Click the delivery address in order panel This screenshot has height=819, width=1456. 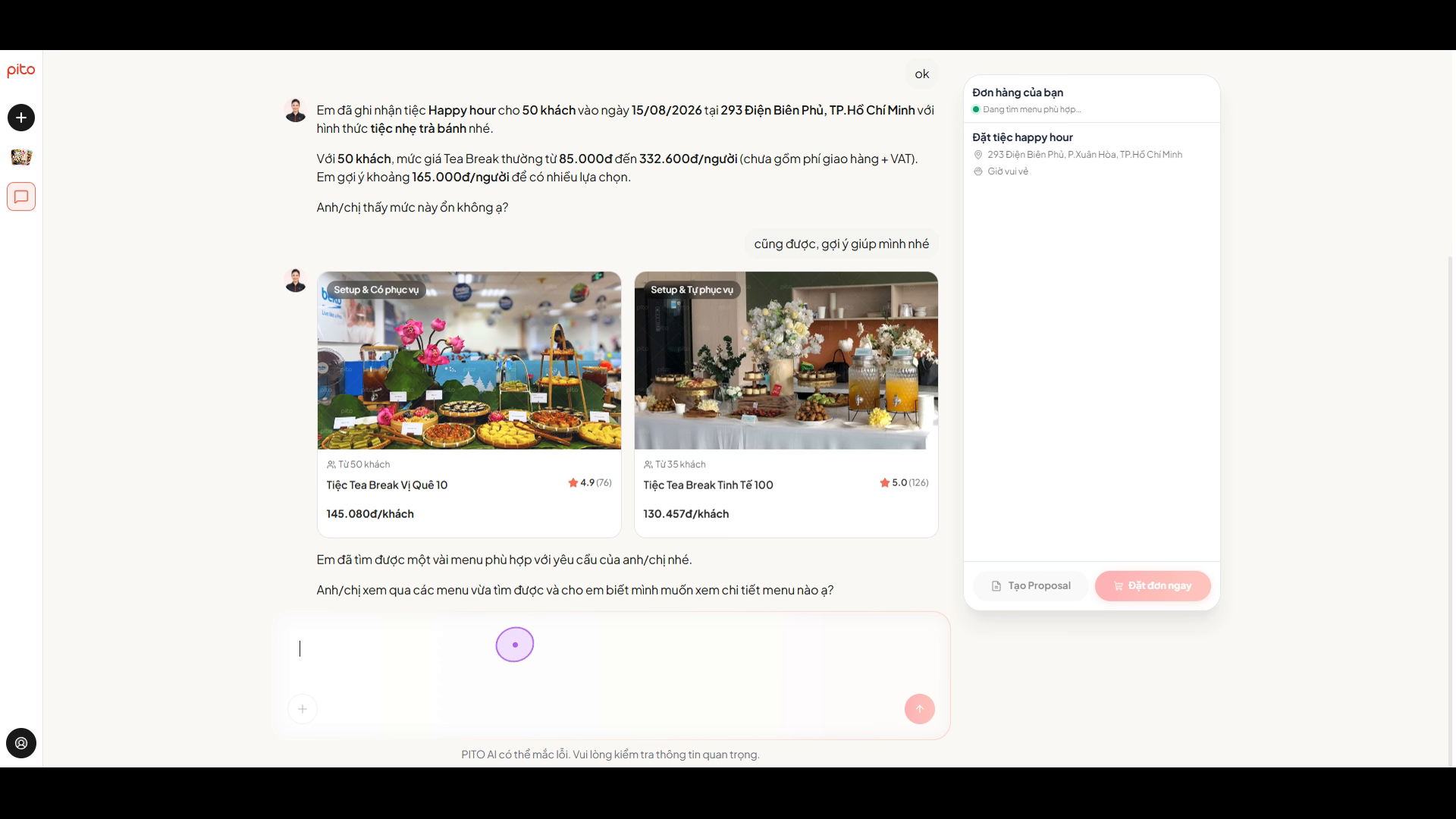click(x=1084, y=155)
